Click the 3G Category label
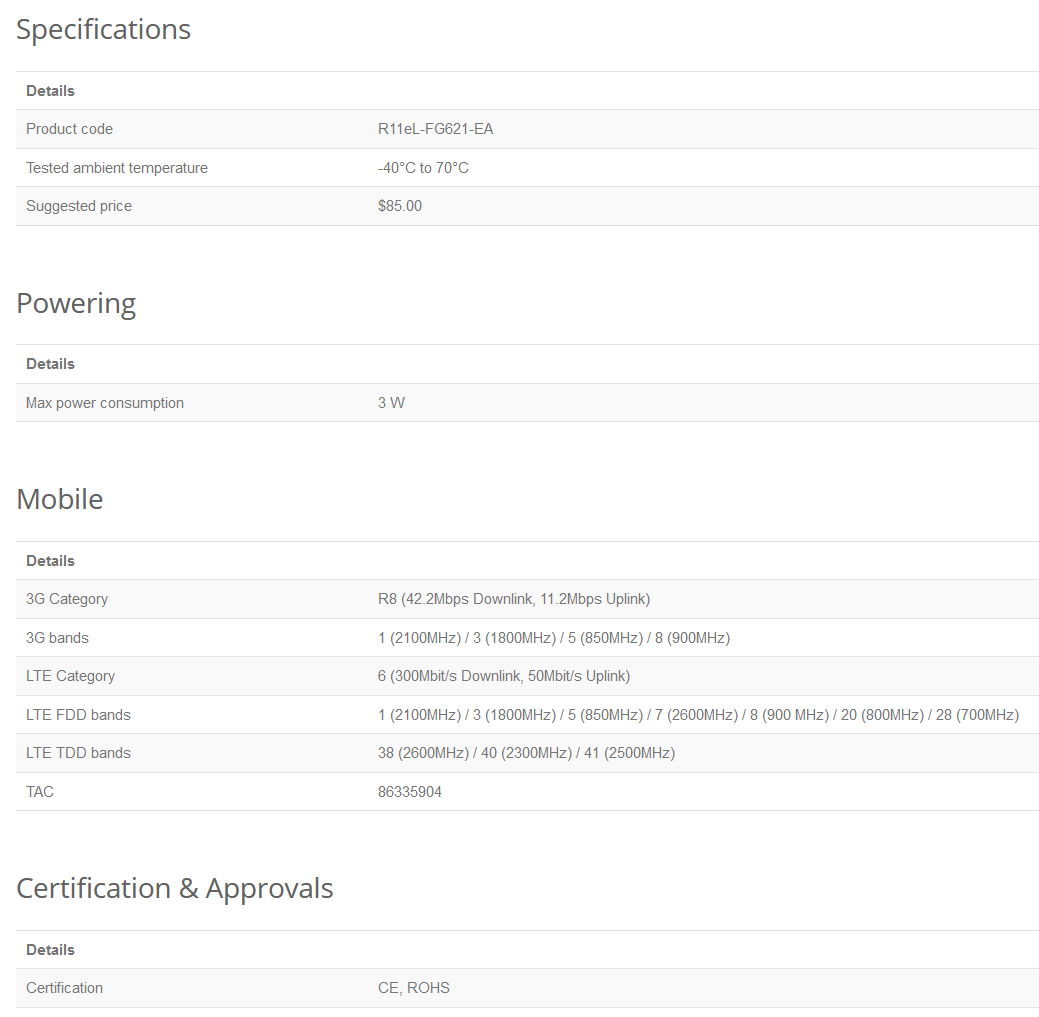The height and width of the screenshot is (1017, 1039). (x=67, y=599)
